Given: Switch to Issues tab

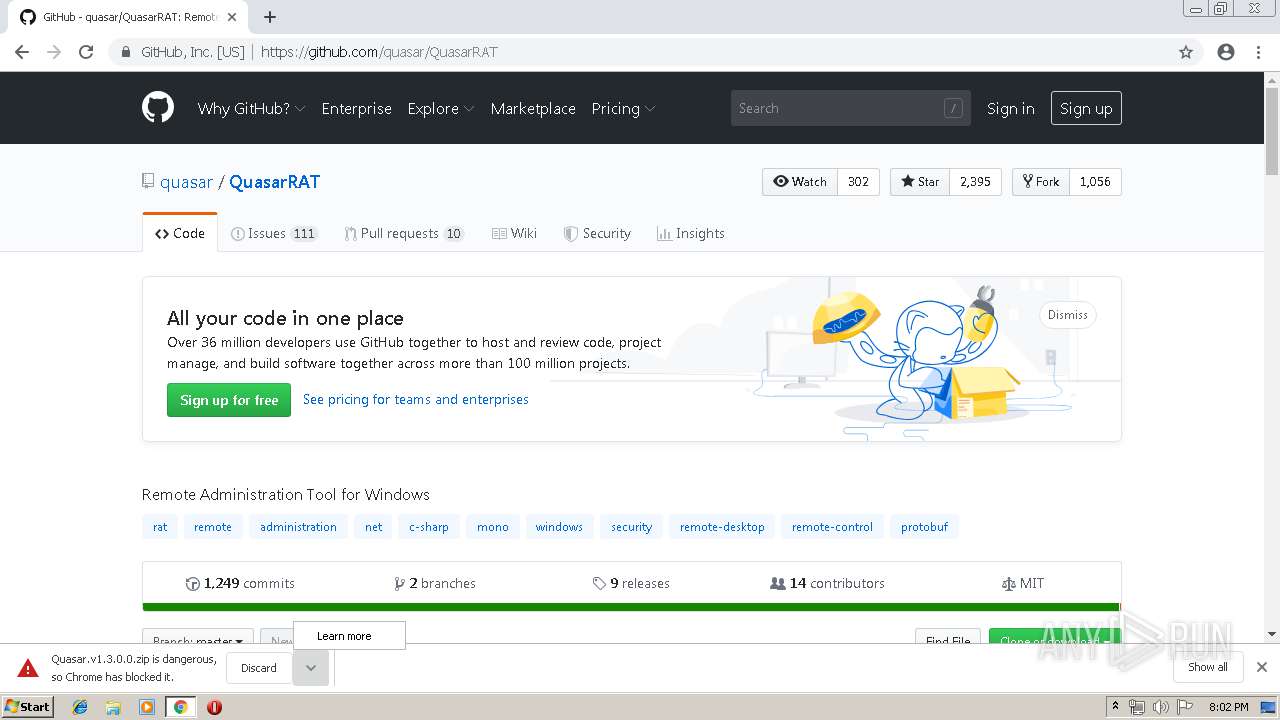Looking at the screenshot, I should click(274, 233).
